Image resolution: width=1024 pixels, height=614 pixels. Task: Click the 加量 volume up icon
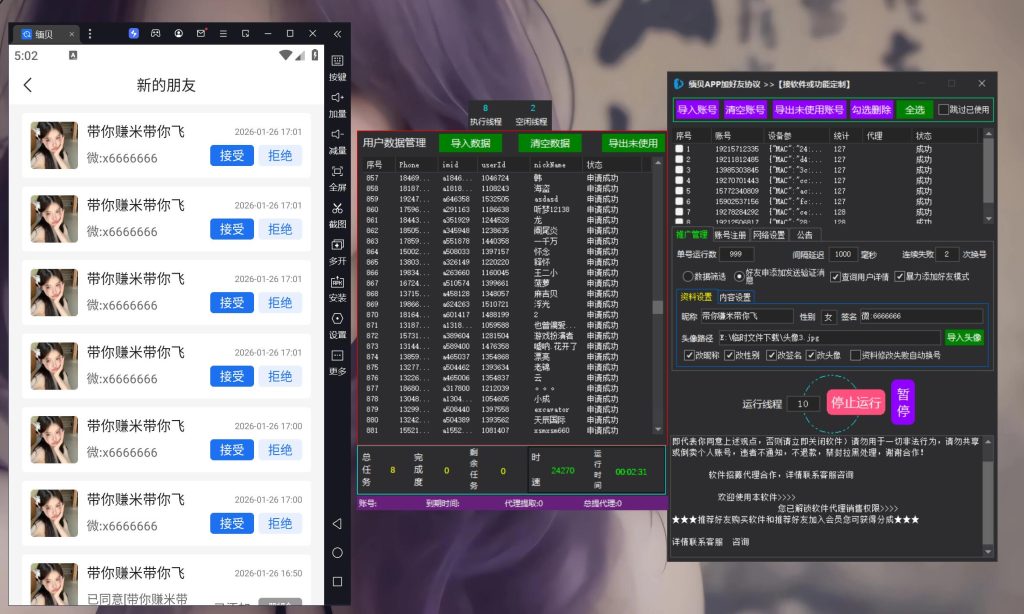pyautogui.click(x=337, y=98)
